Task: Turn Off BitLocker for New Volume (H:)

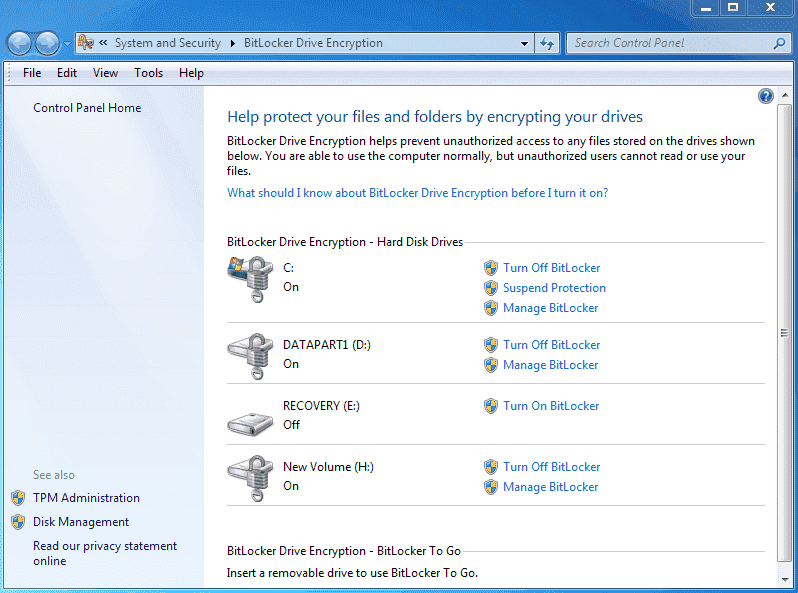Action: click(552, 467)
